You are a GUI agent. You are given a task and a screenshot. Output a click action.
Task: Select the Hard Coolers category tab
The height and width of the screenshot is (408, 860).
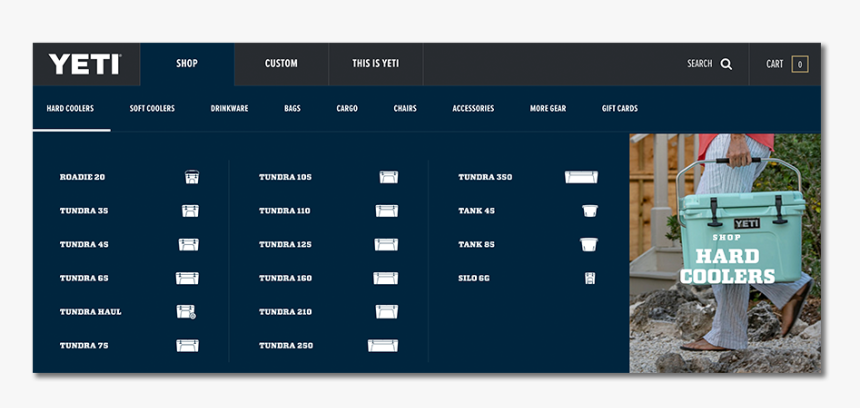pyautogui.click(x=70, y=109)
